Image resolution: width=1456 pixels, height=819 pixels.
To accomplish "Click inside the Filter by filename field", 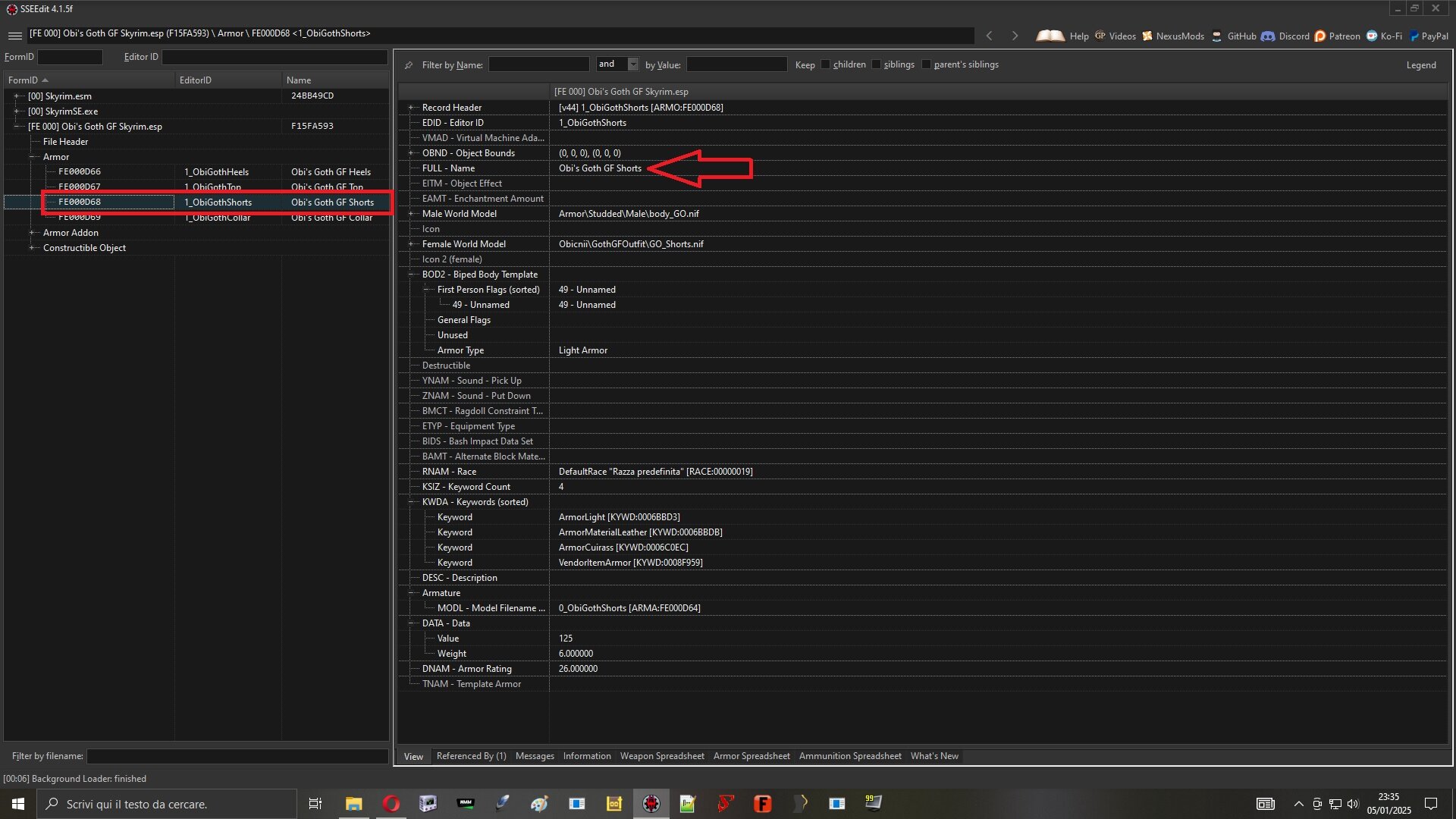I will (x=237, y=756).
